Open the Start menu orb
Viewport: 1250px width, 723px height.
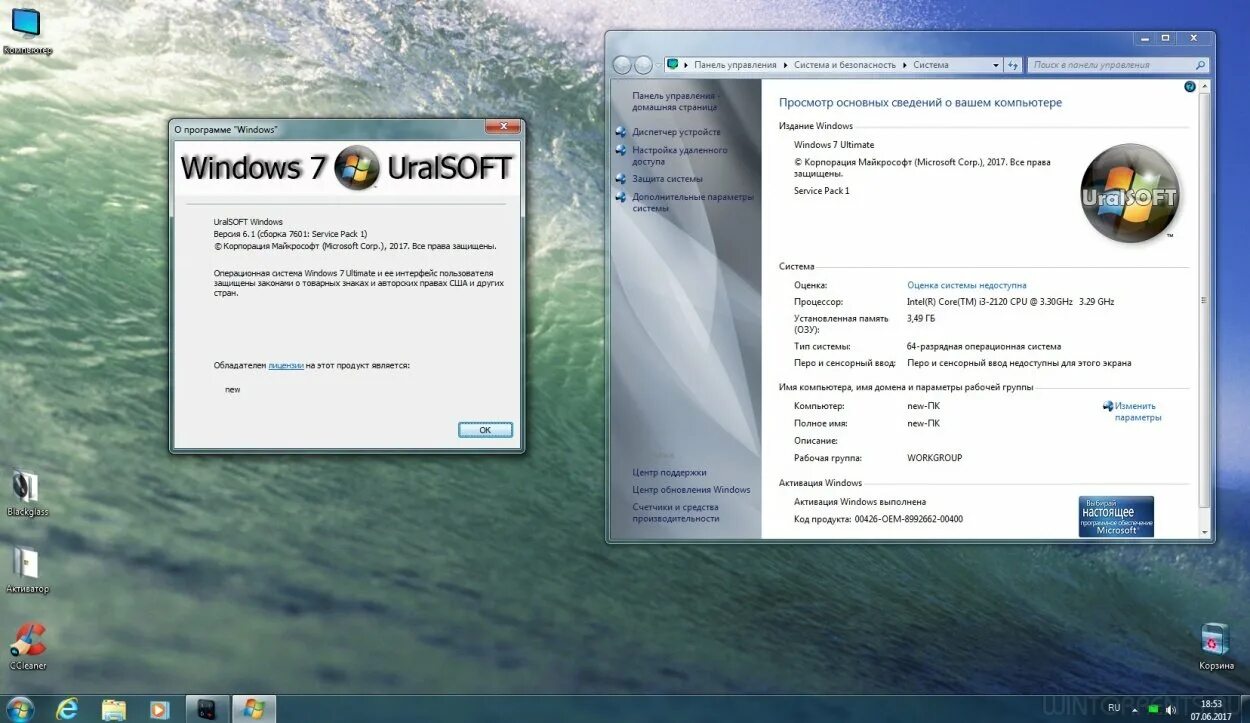19,709
